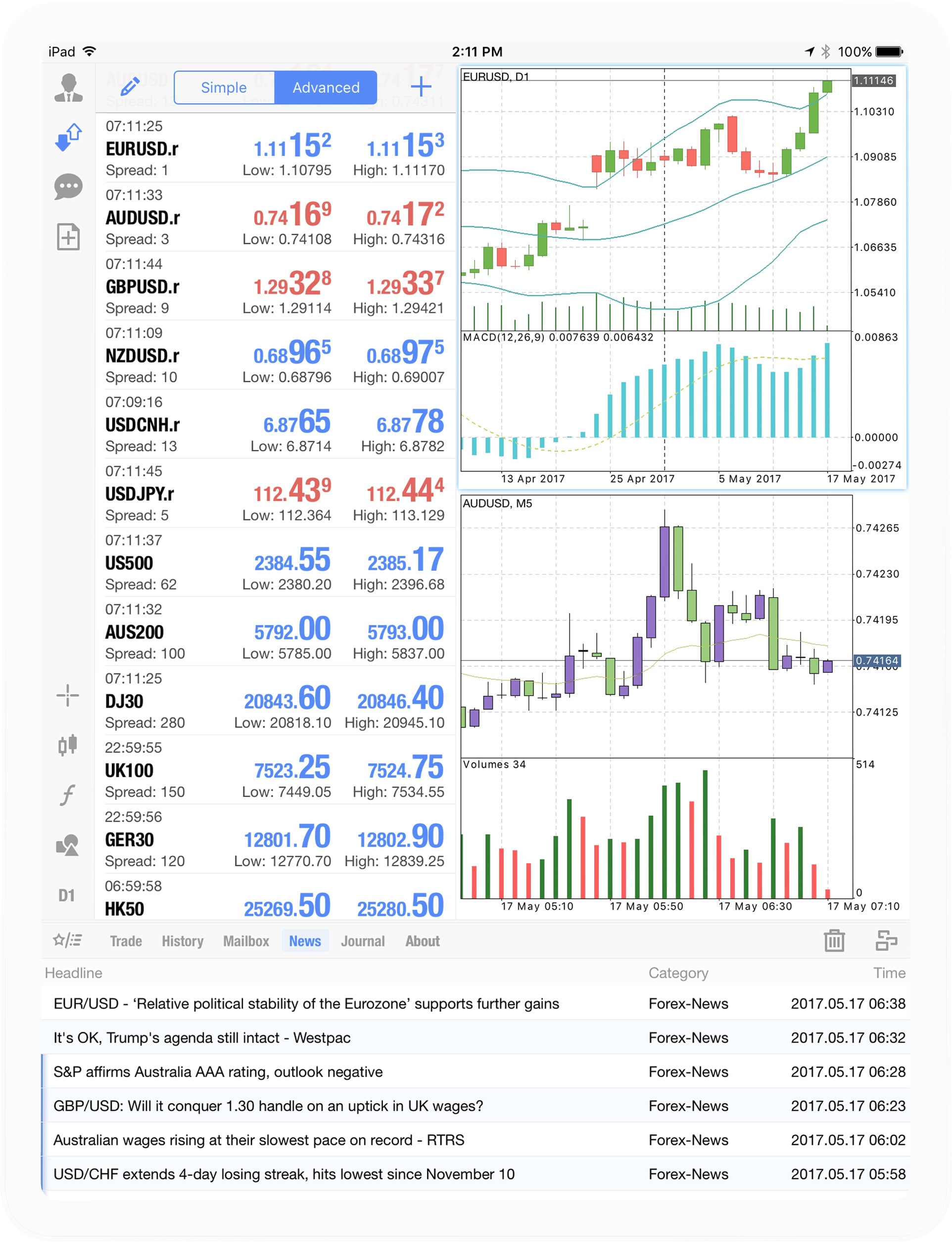Screen dimensions: 952x1242
Task: Open the accounts profile icon
Action: tap(68, 88)
